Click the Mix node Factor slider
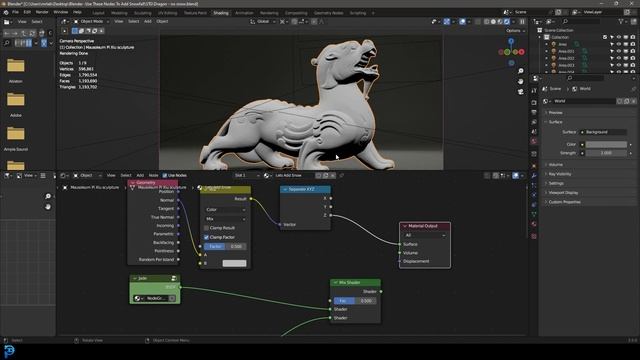Screen dimensions: 640x360 (x=225, y=247)
